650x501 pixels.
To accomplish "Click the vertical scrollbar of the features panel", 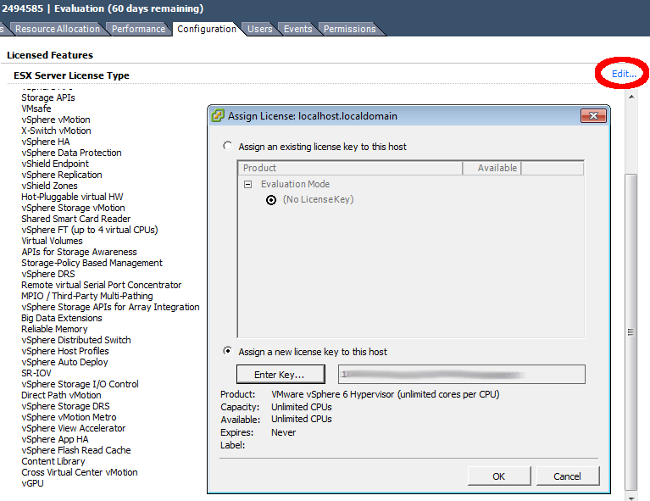I will tap(630, 300).
